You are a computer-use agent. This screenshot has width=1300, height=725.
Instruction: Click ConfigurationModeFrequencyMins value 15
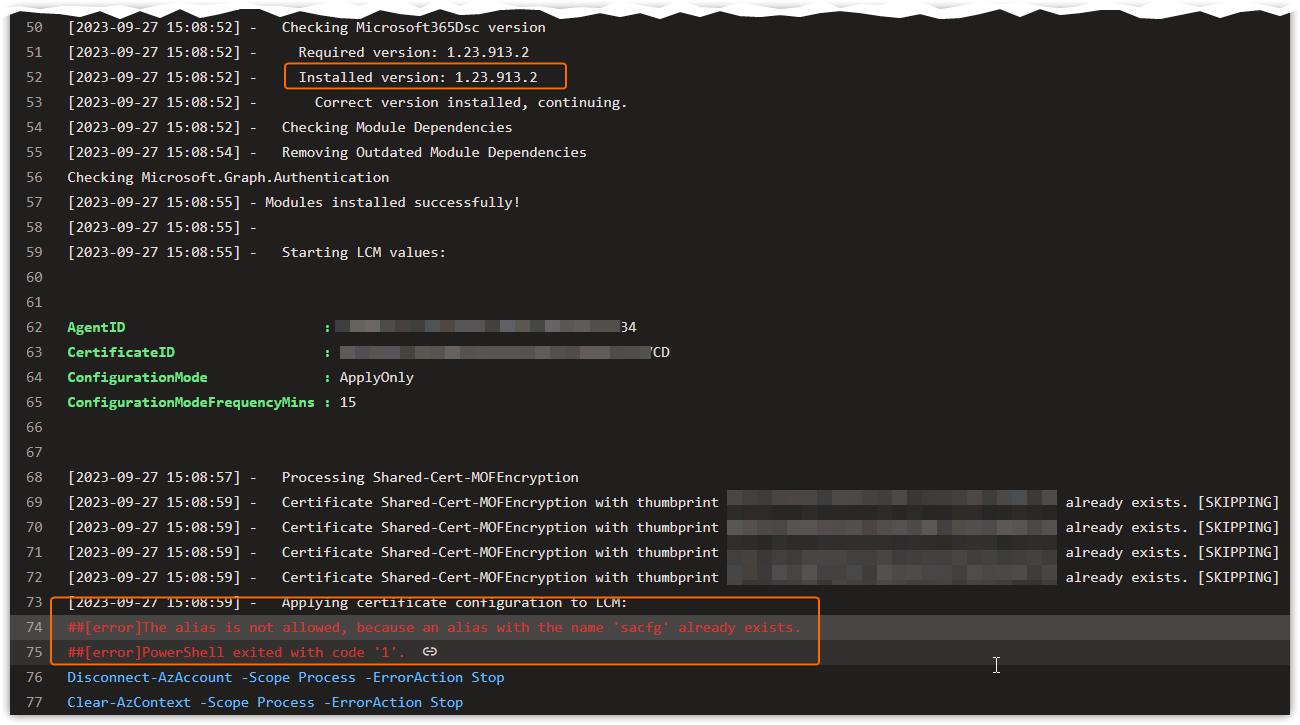tap(347, 402)
